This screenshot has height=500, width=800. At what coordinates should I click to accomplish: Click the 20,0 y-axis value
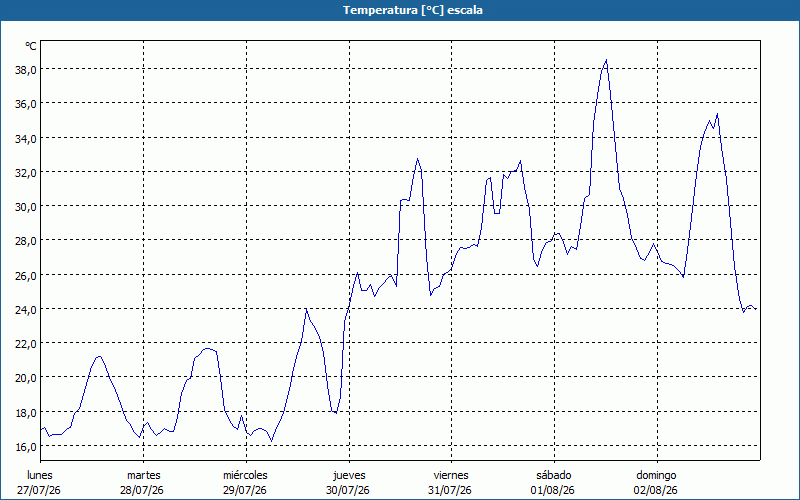tap(26, 379)
